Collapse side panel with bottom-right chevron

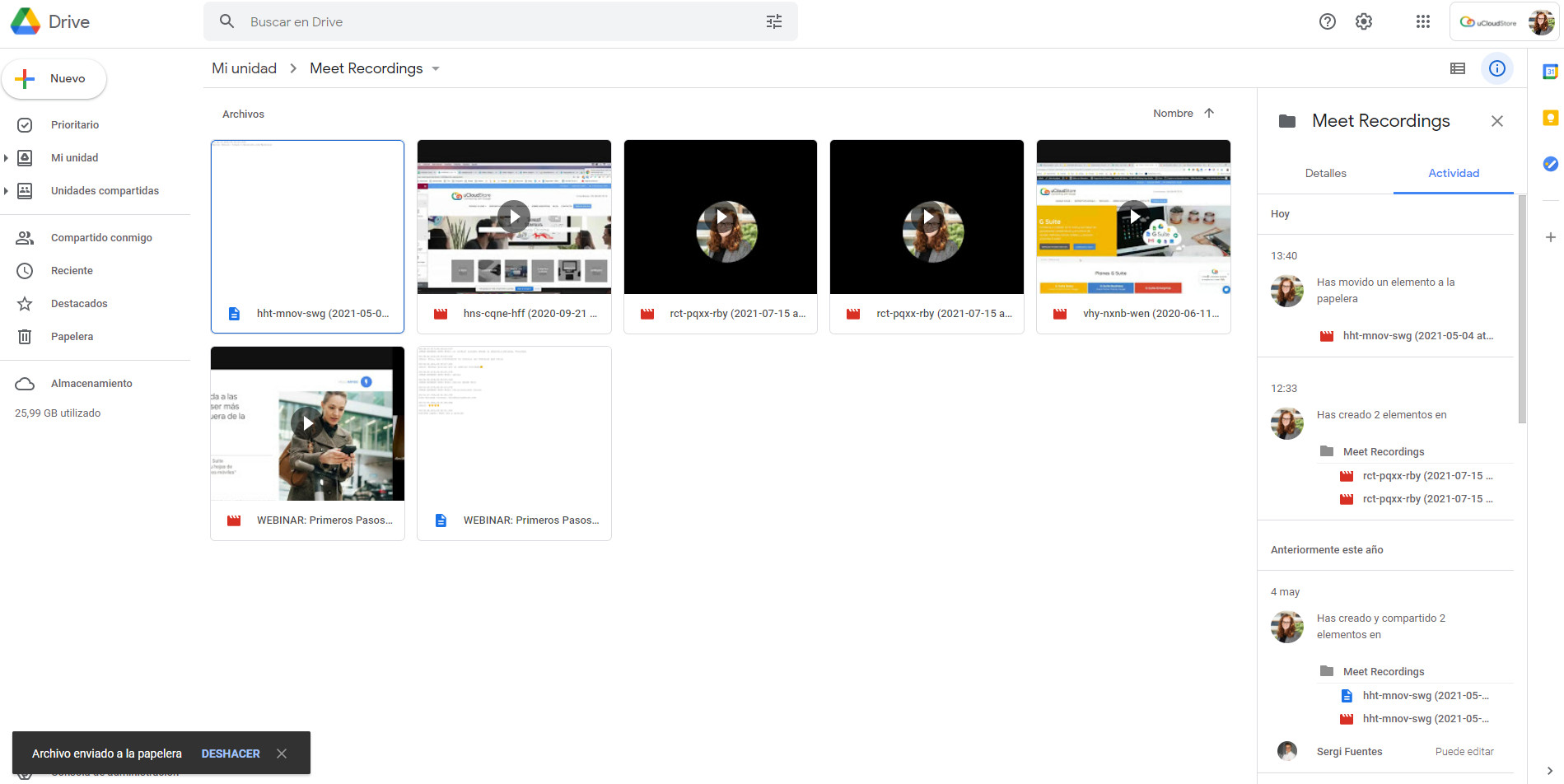[x=1552, y=772]
